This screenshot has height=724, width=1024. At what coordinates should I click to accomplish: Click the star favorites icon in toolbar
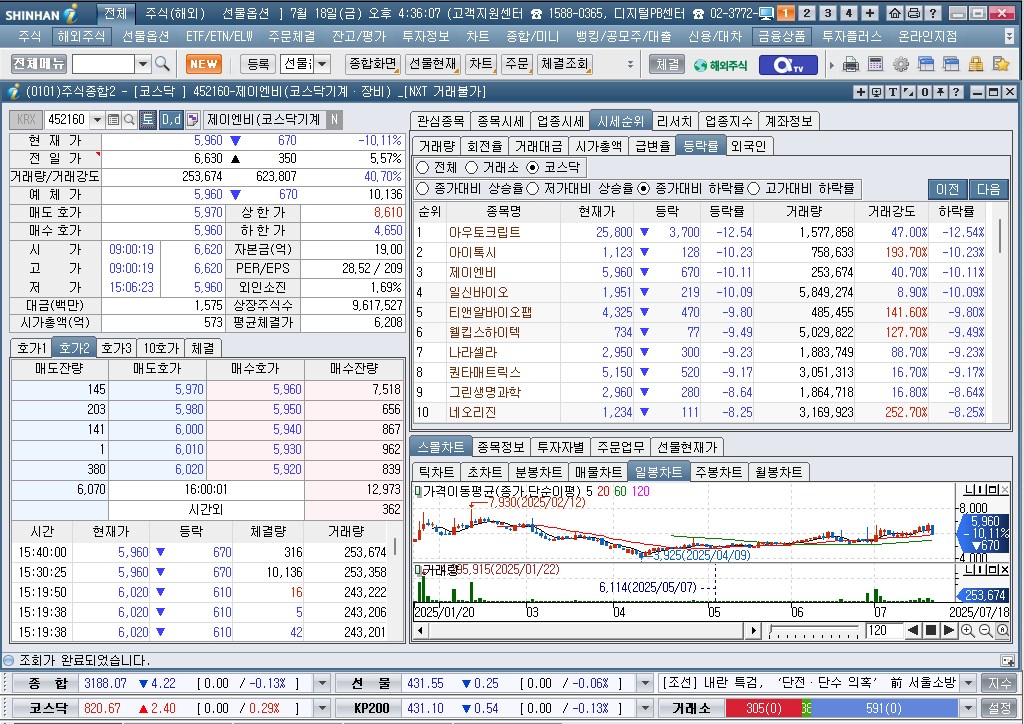[1000, 64]
